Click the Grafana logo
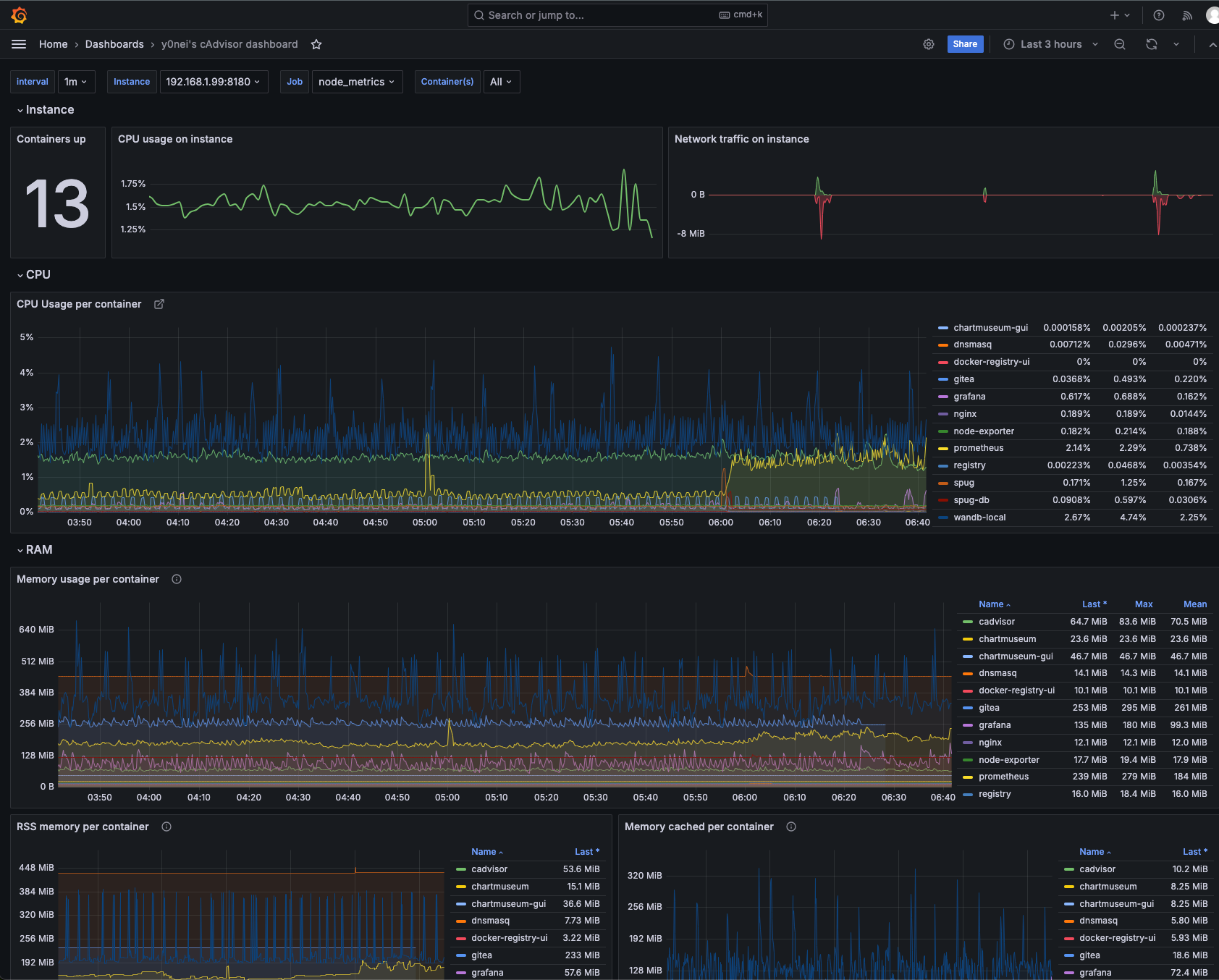The width and height of the screenshot is (1219, 980). tap(20, 15)
